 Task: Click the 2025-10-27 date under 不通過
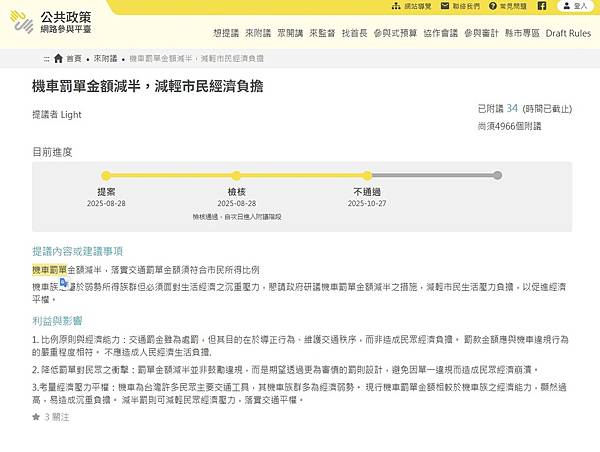coord(367,203)
